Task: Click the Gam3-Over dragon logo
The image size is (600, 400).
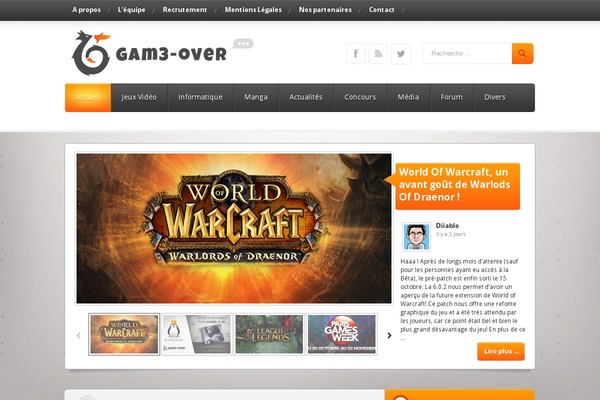Action: [91, 53]
